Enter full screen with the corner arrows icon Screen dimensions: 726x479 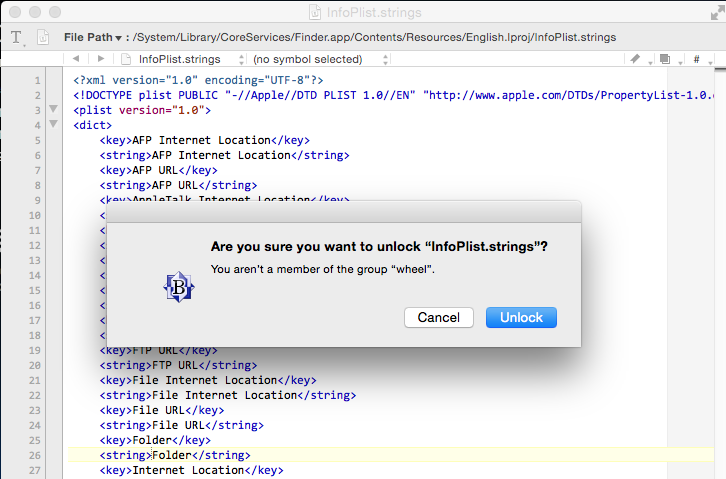[x=717, y=12]
